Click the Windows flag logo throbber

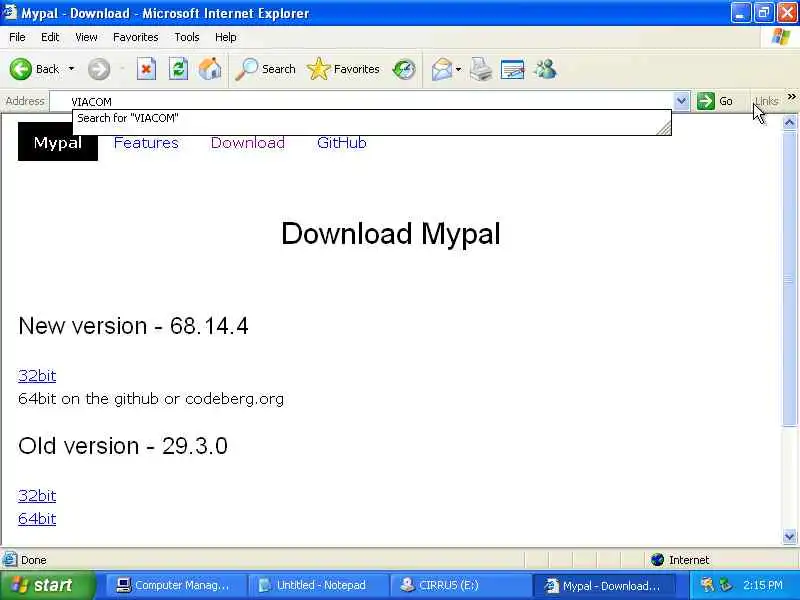pos(780,37)
